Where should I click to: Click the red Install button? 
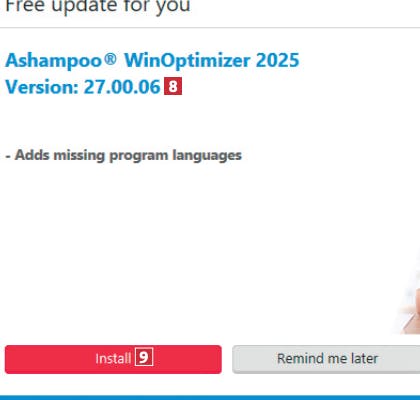click(x=113, y=359)
